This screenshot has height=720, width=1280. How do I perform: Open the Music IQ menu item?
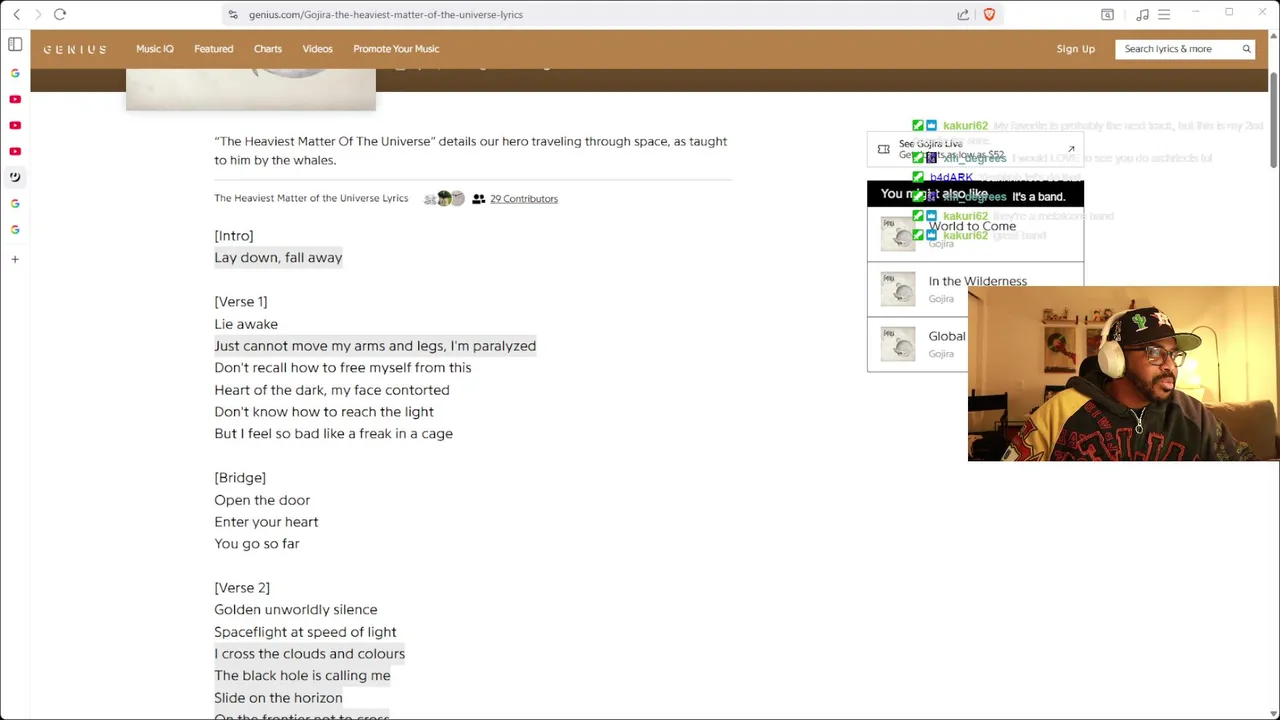pyautogui.click(x=155, y=49)
